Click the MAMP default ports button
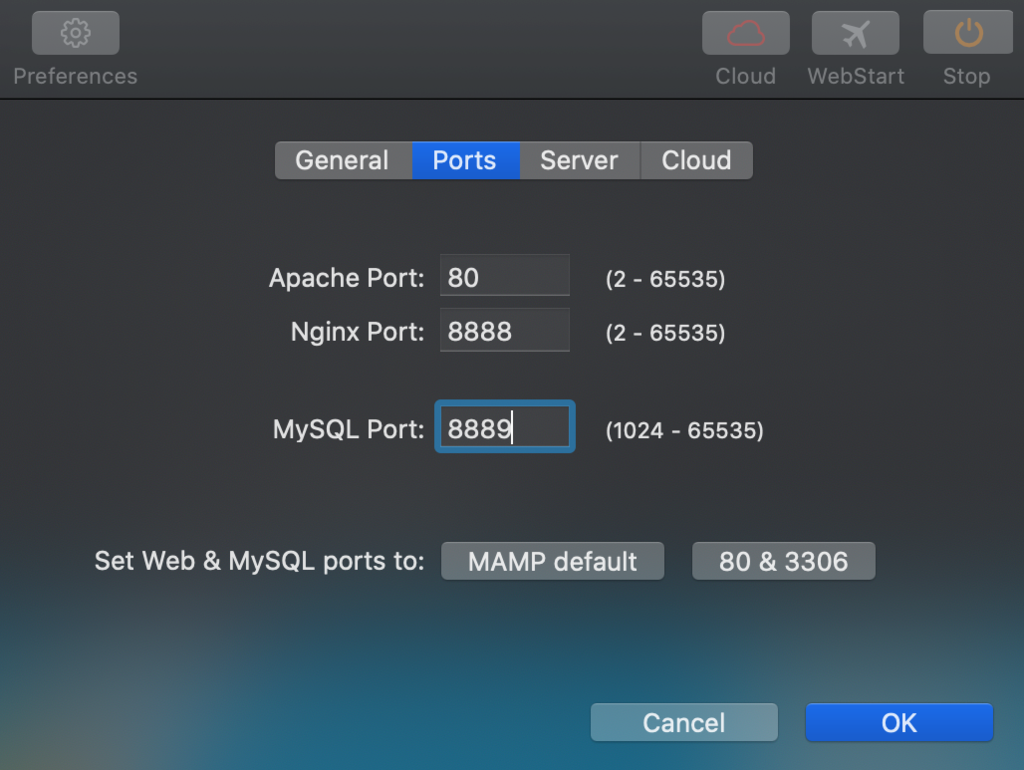Viewport: 1024px width, 770px height. click(x=552, y=561)
